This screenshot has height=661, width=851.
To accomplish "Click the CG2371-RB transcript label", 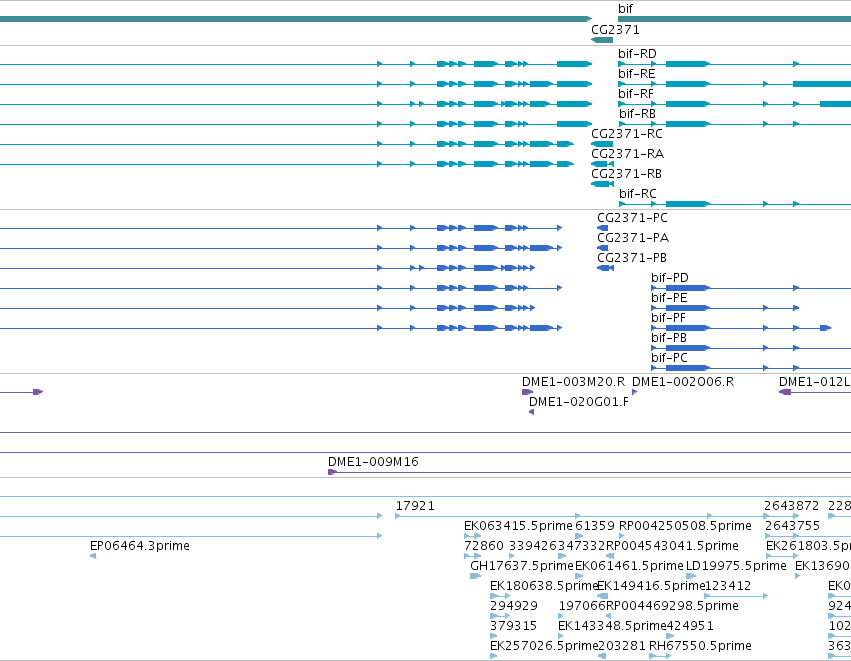I will [x=626, y=174].
